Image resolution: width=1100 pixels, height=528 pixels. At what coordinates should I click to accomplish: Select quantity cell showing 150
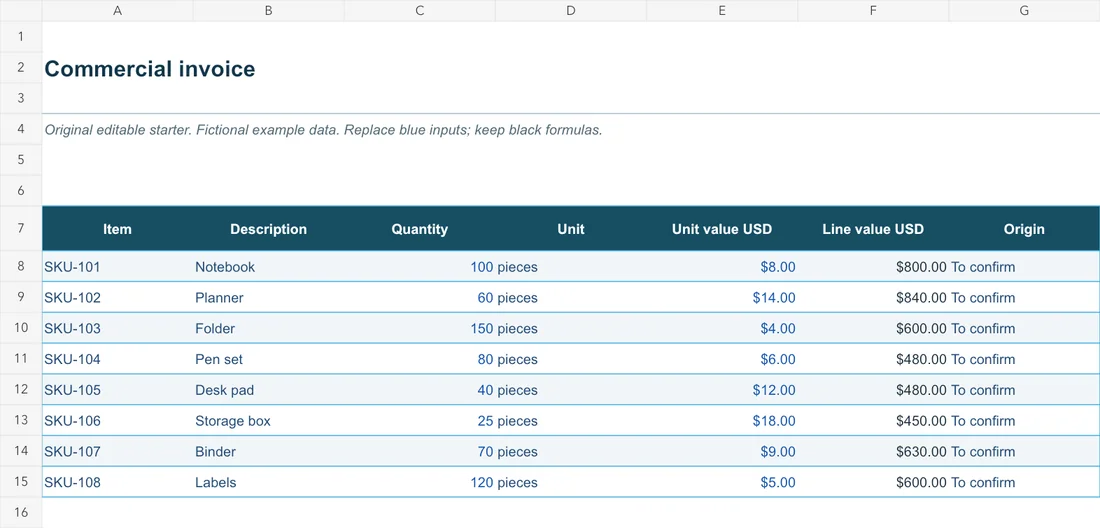coord(420,328)
